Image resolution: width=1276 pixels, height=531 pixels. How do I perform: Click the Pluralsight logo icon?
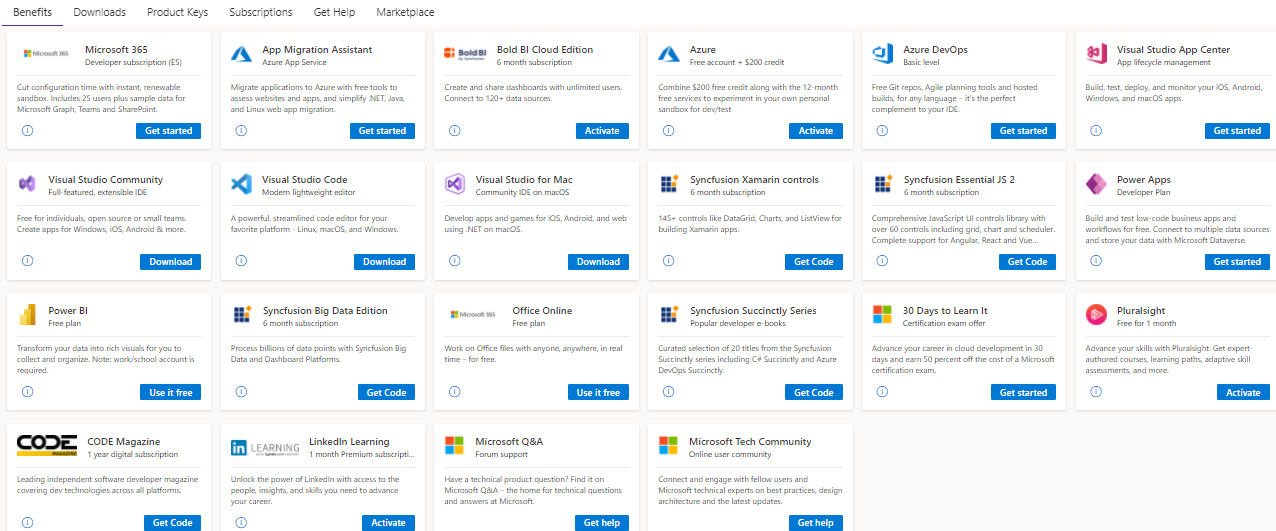coord(1096,315)
